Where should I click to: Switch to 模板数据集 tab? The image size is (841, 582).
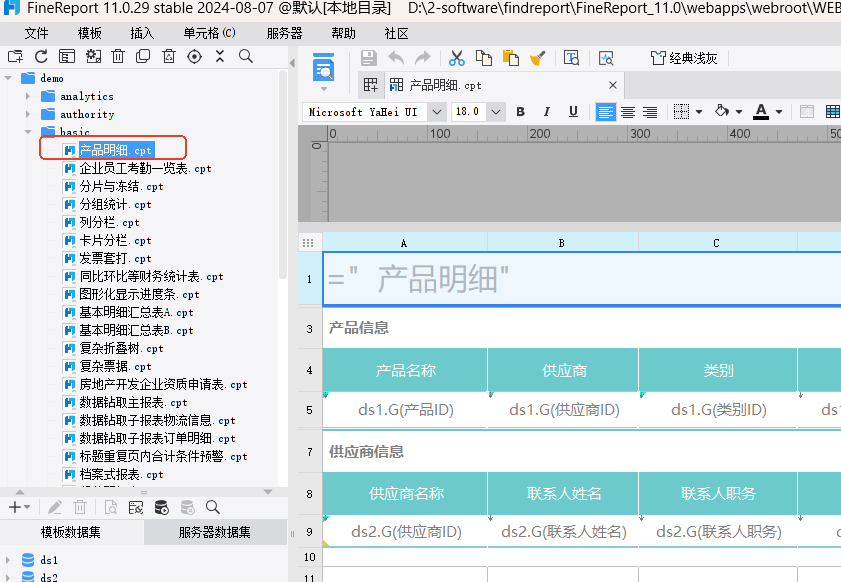pos(71,532)
